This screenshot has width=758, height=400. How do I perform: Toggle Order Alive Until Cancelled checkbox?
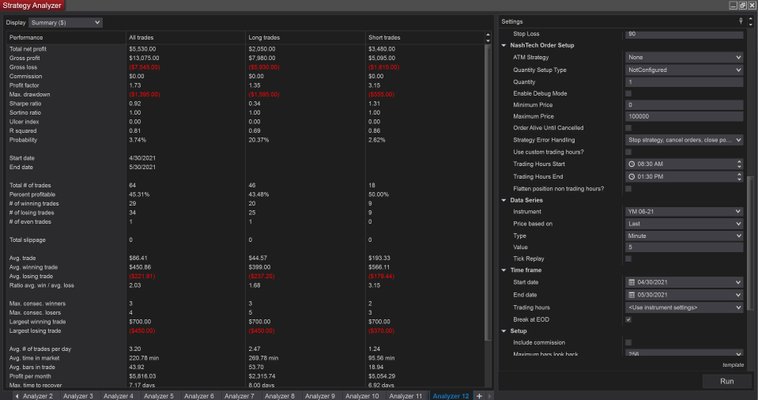pyautogui.click(x=628, y=128)
